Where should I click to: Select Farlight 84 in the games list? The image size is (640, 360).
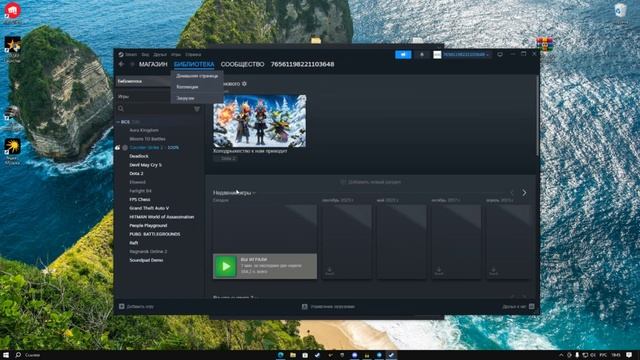tap(140, 191)
